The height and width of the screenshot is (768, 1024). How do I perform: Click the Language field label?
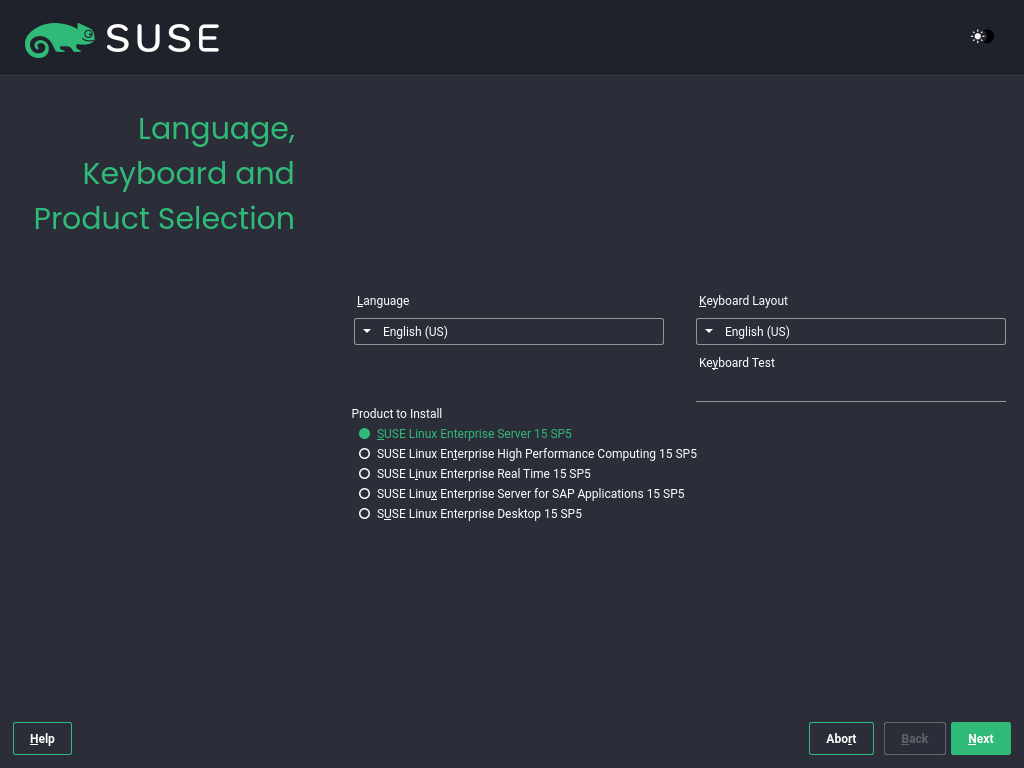pos(383,300)
